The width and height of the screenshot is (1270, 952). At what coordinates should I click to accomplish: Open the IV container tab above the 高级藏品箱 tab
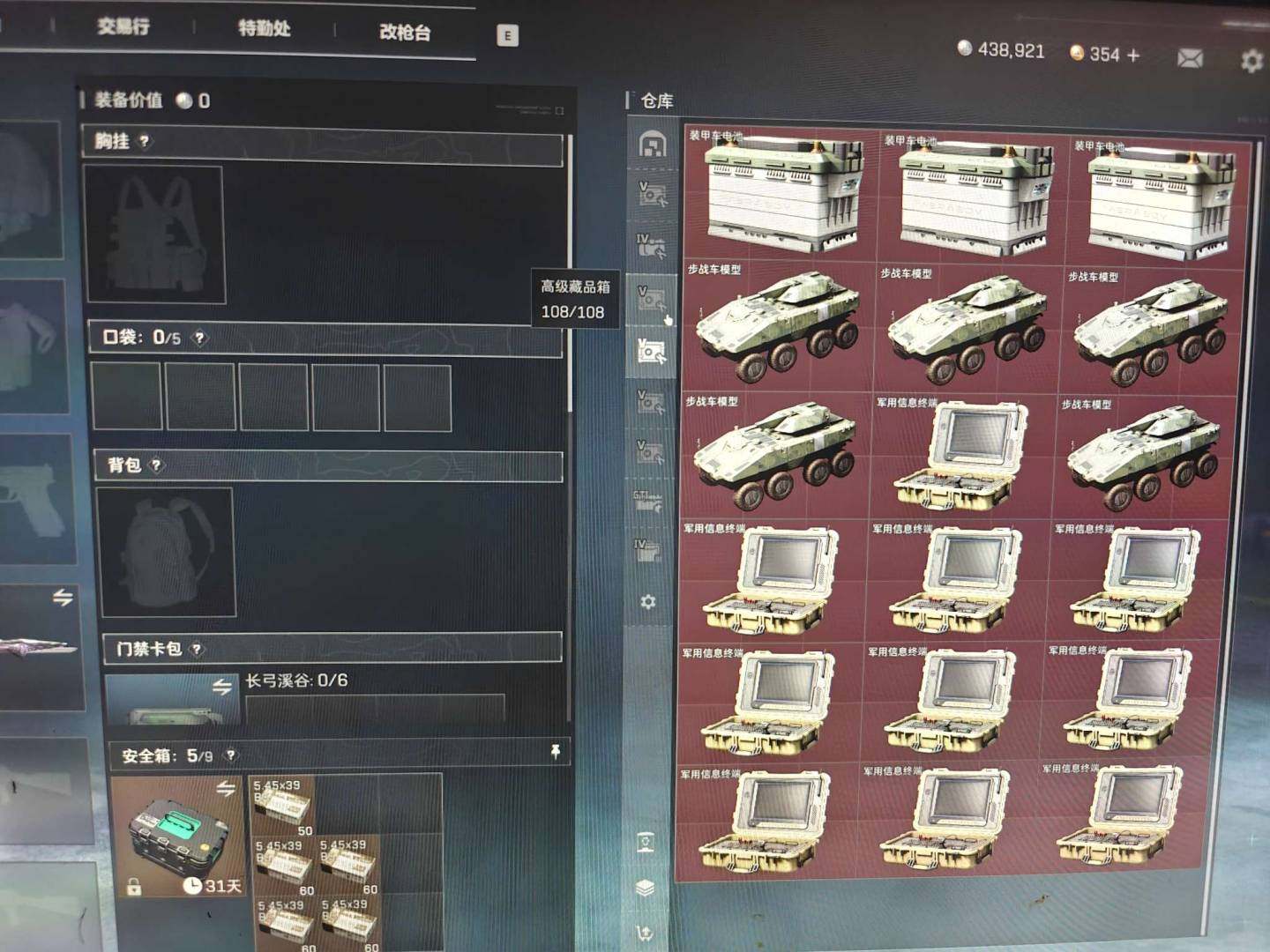652,246
